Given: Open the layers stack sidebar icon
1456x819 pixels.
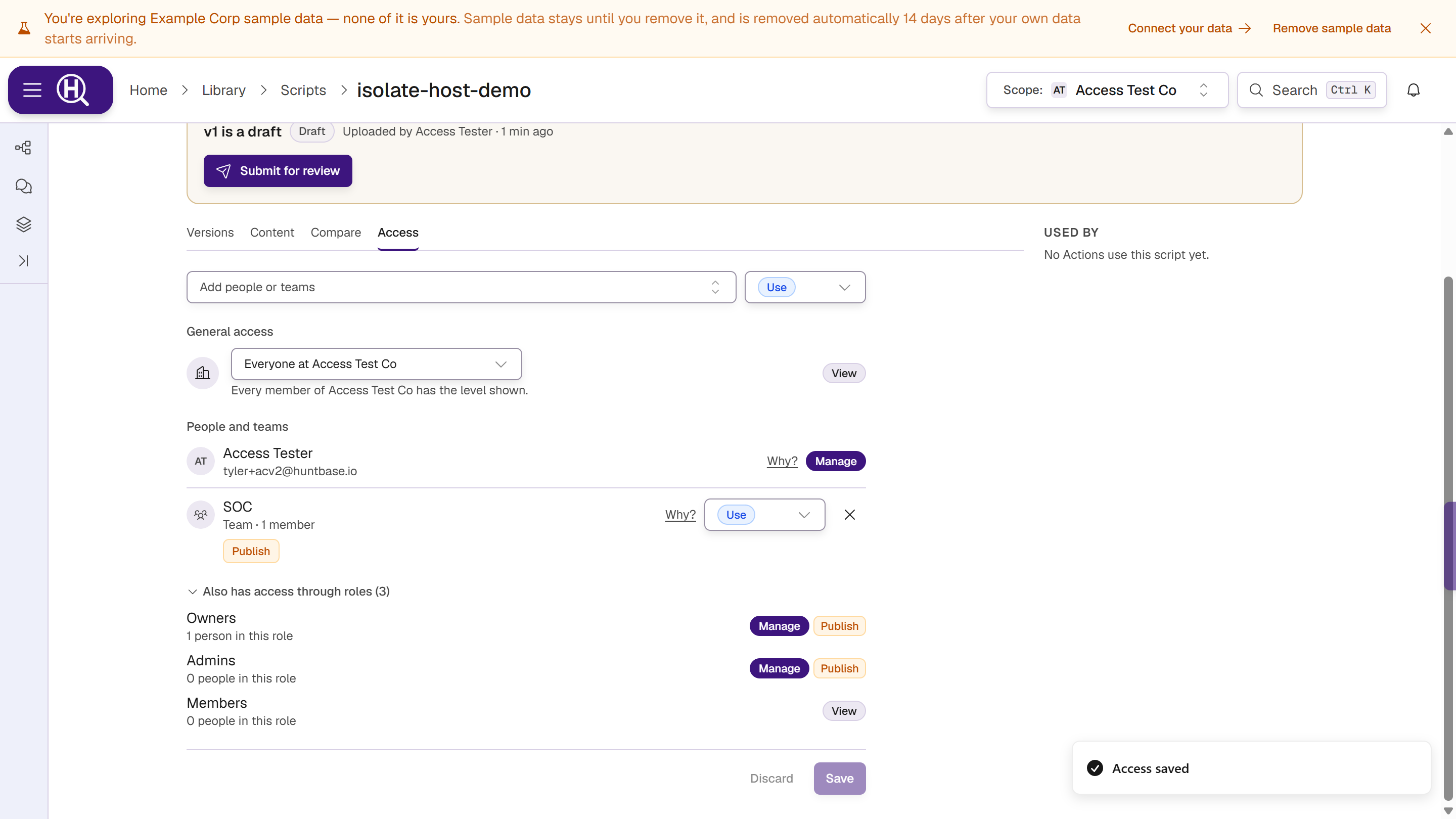Looking at the screenshot, I should (x=24, y=224).
